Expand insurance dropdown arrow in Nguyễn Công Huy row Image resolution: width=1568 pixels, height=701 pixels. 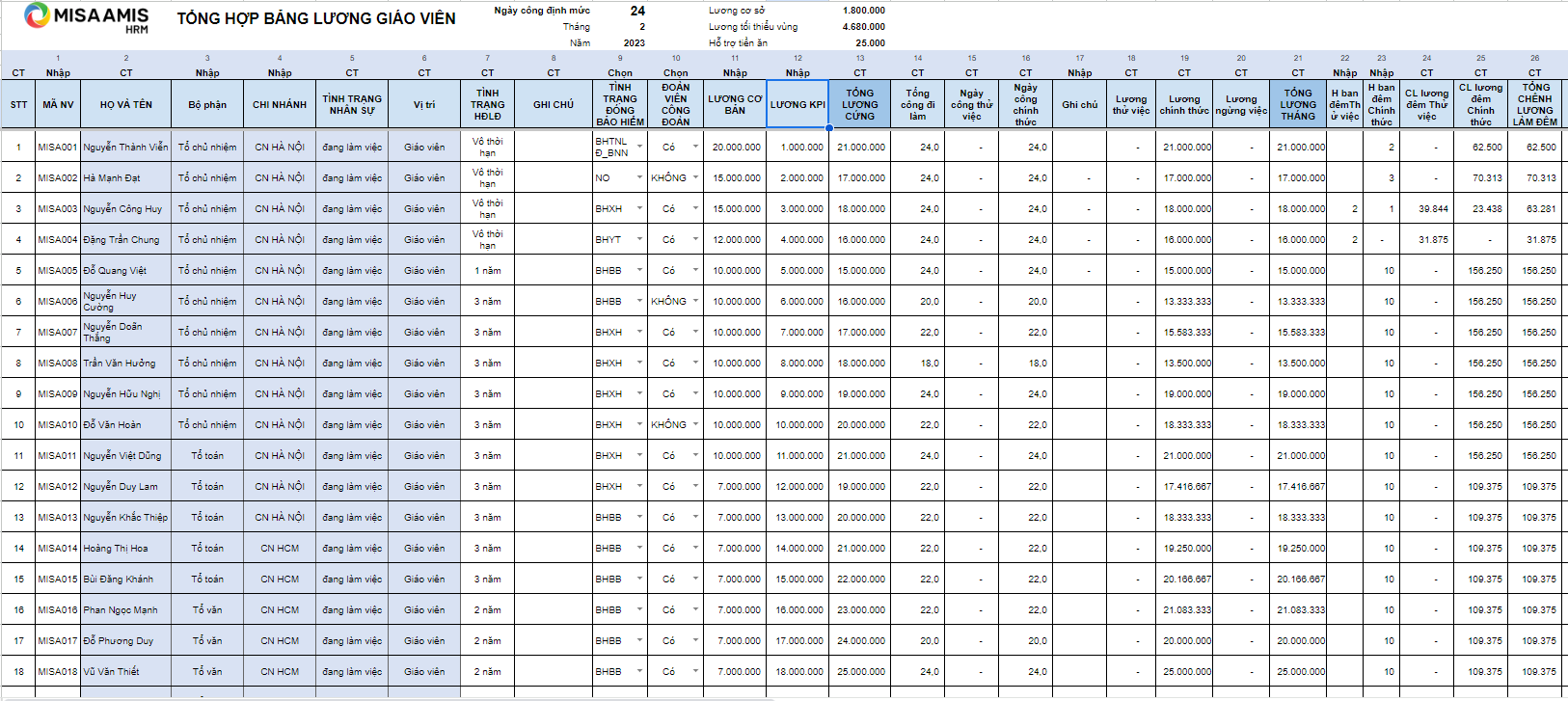coord(639,209)
